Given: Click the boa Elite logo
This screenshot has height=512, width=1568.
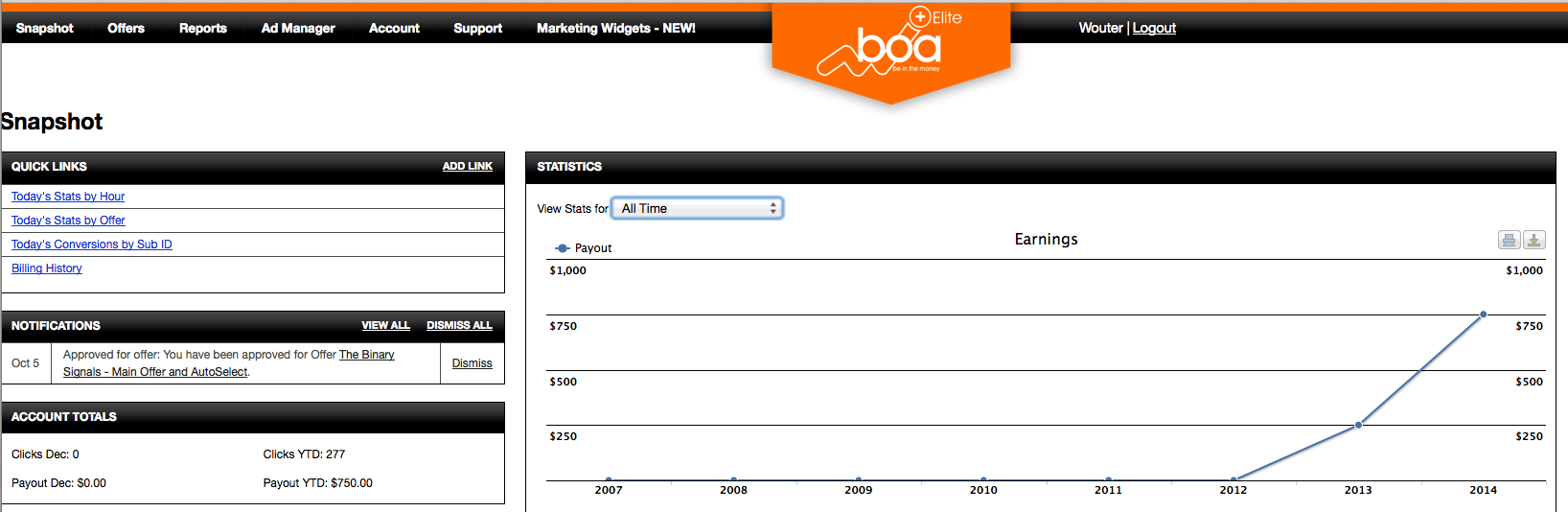Looking at the screenshot, I should [890, 46].
